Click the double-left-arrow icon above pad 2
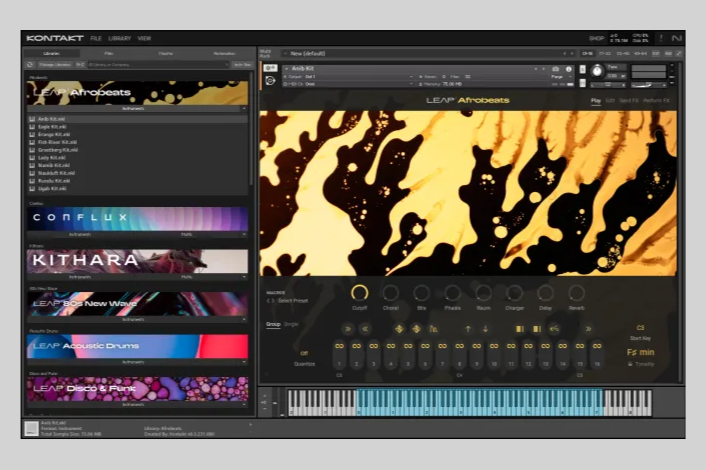This screenshot has width=706, height=470. [x=365, y=329]
